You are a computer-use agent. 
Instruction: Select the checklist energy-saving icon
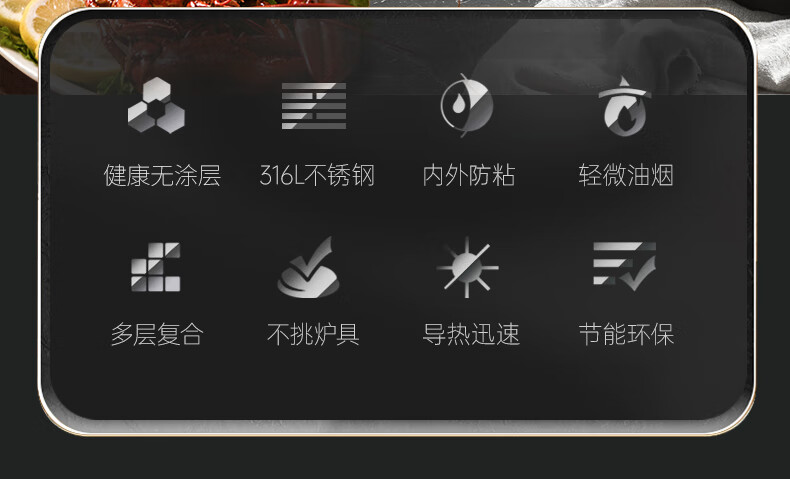click(x=625, y=266)
